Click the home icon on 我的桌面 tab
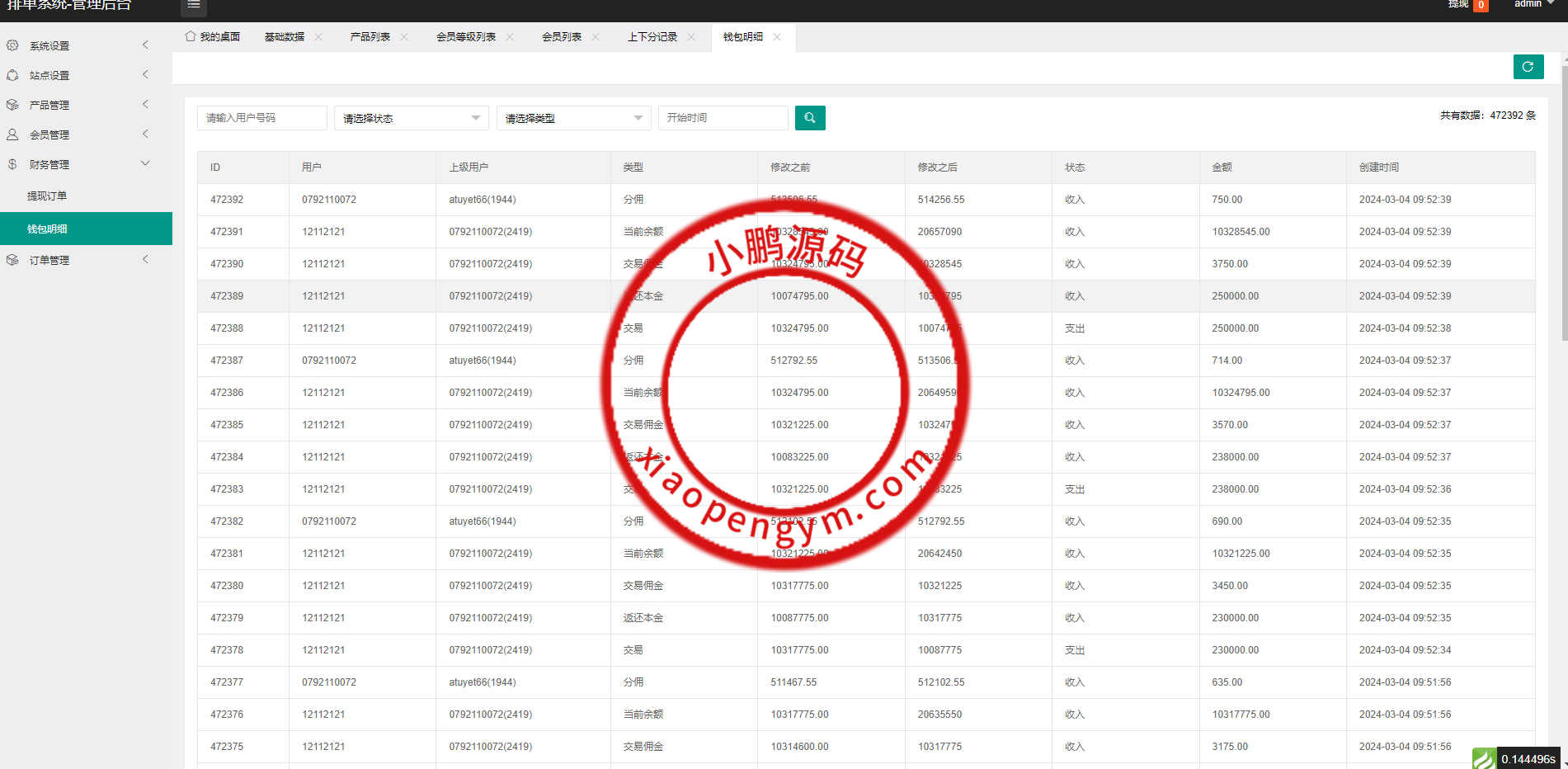The image size is (1568, 769). [x=191, y=36]
